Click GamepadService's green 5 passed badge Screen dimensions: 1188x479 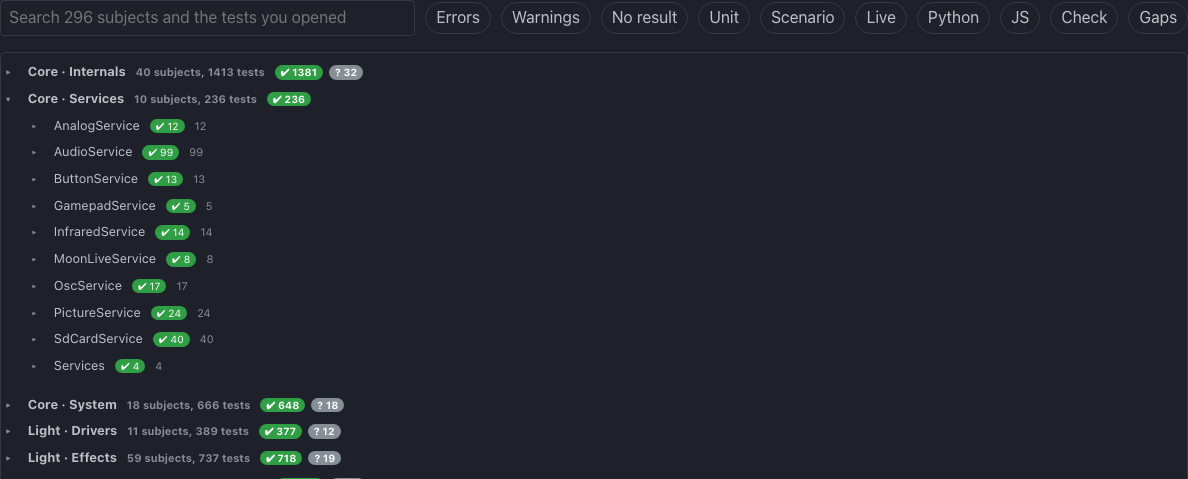pyautogui.click(x=181, y=206)
